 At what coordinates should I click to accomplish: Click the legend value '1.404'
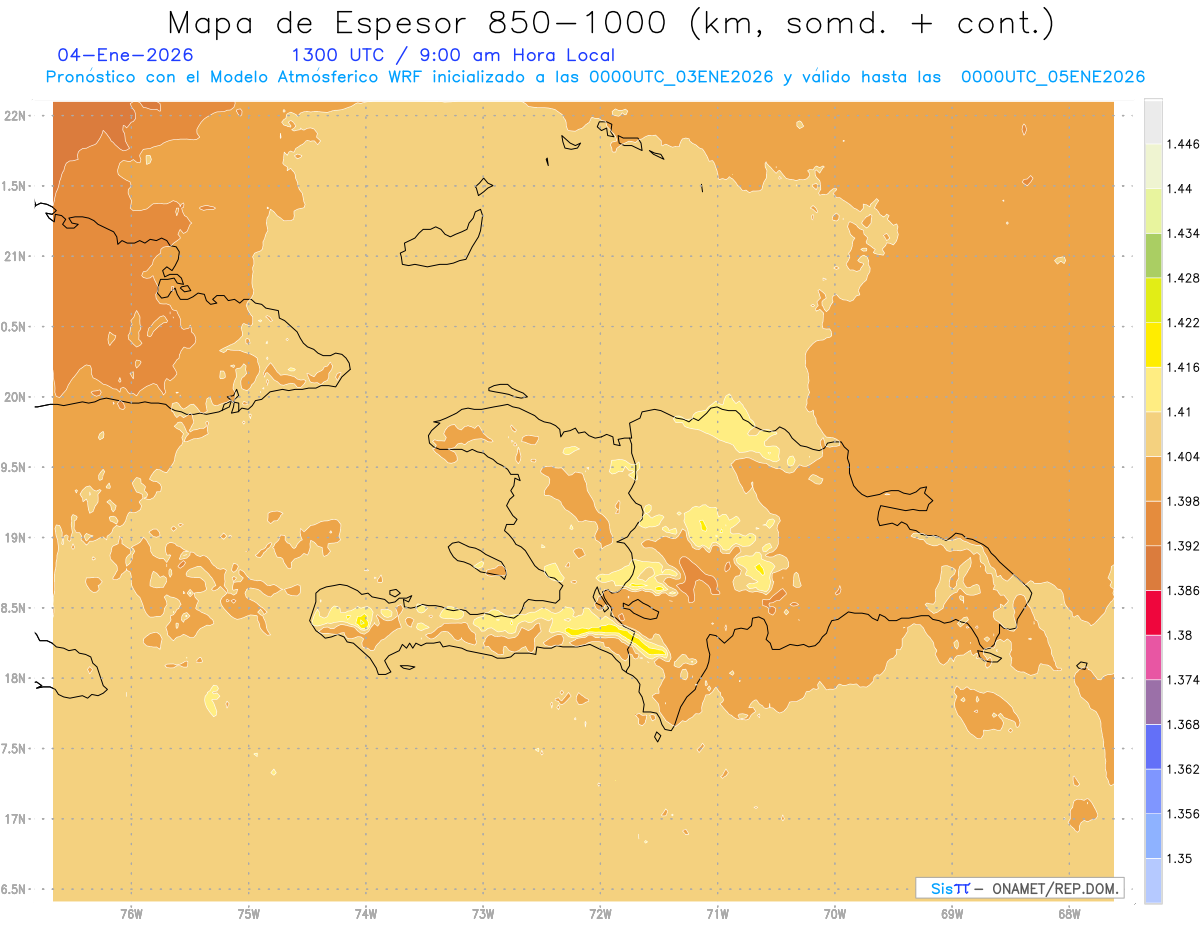(1183, 456)
